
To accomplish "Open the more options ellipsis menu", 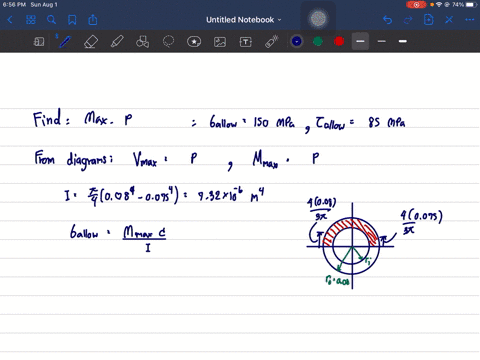I will tap(470, 20).
